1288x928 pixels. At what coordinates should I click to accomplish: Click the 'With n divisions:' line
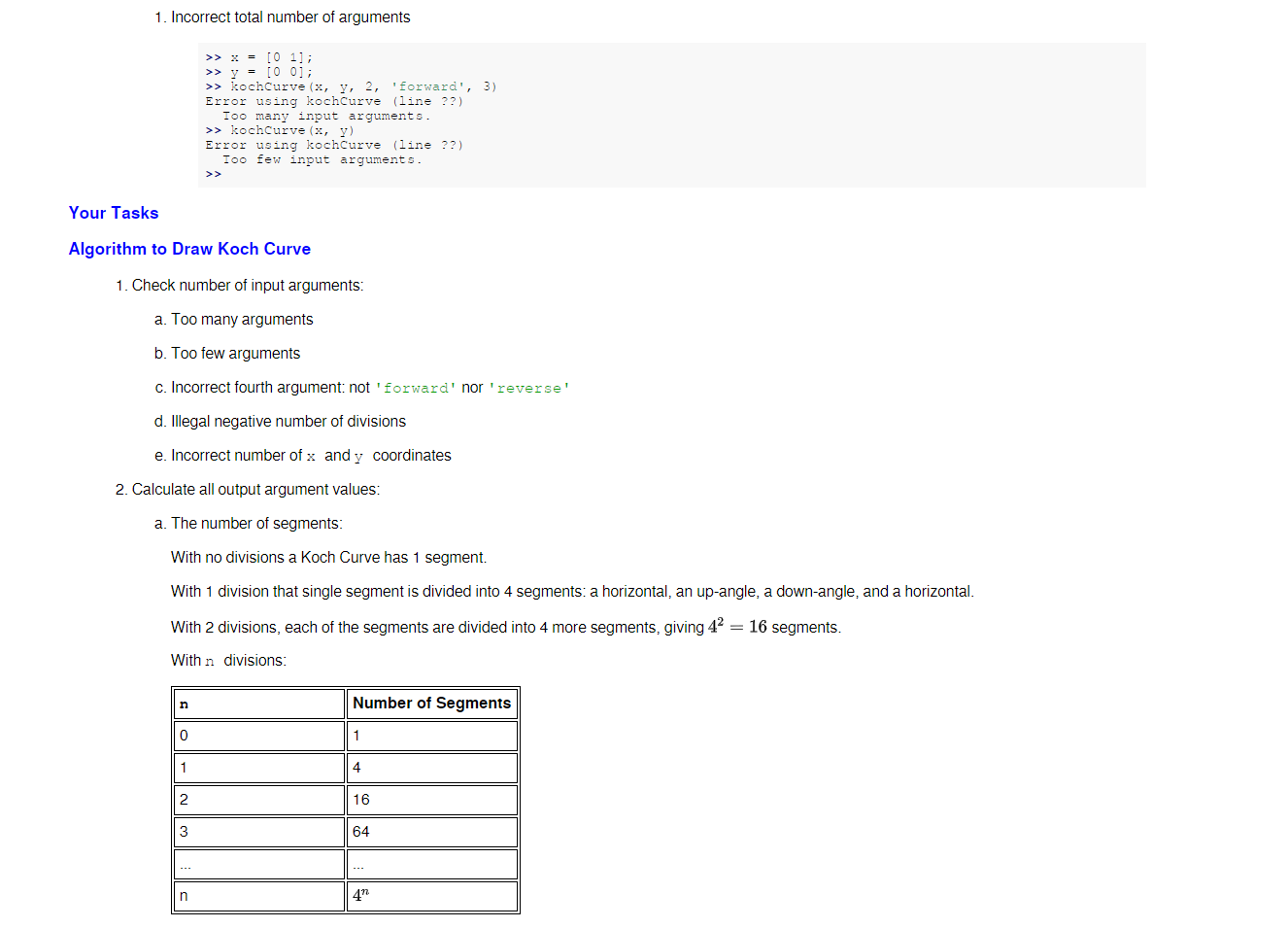[228, 661]
